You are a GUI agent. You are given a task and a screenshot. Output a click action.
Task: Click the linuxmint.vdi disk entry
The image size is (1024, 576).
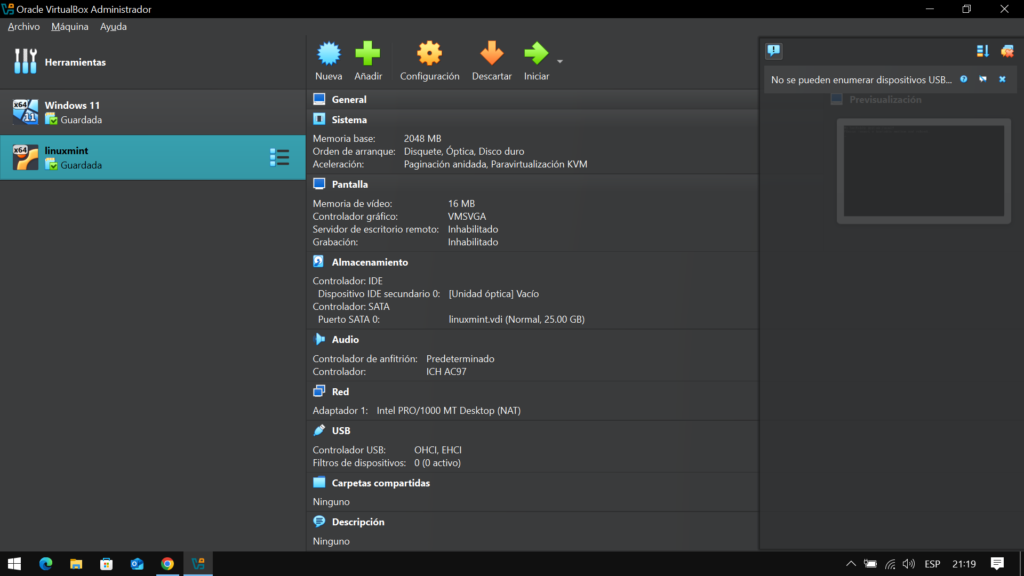pos(517,319)
